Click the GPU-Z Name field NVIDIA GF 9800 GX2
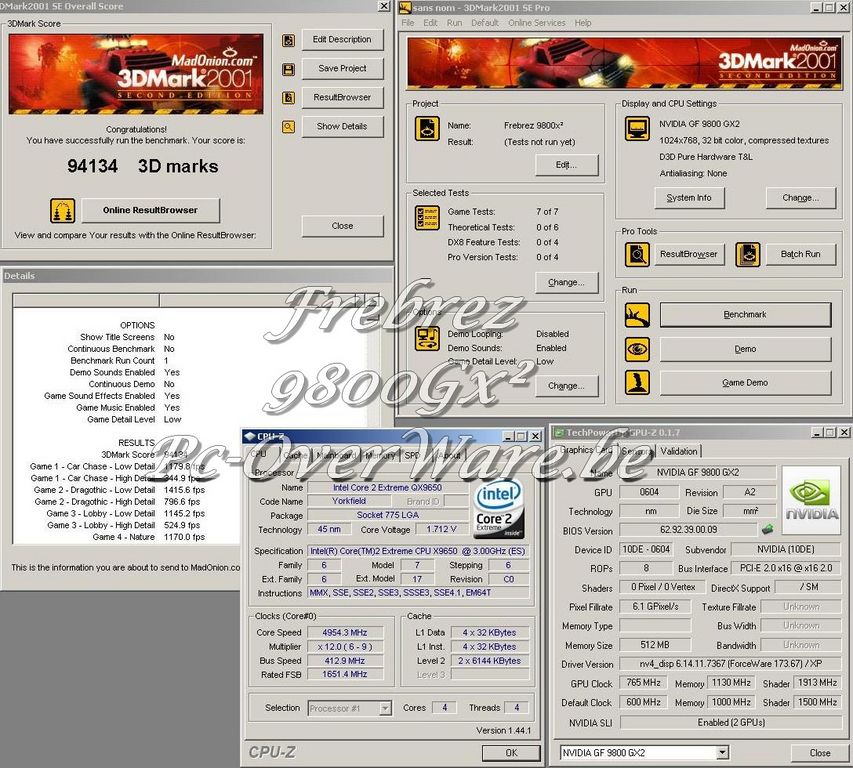The image size is (853, 768). pyautogui.click(x=697, y=473)
